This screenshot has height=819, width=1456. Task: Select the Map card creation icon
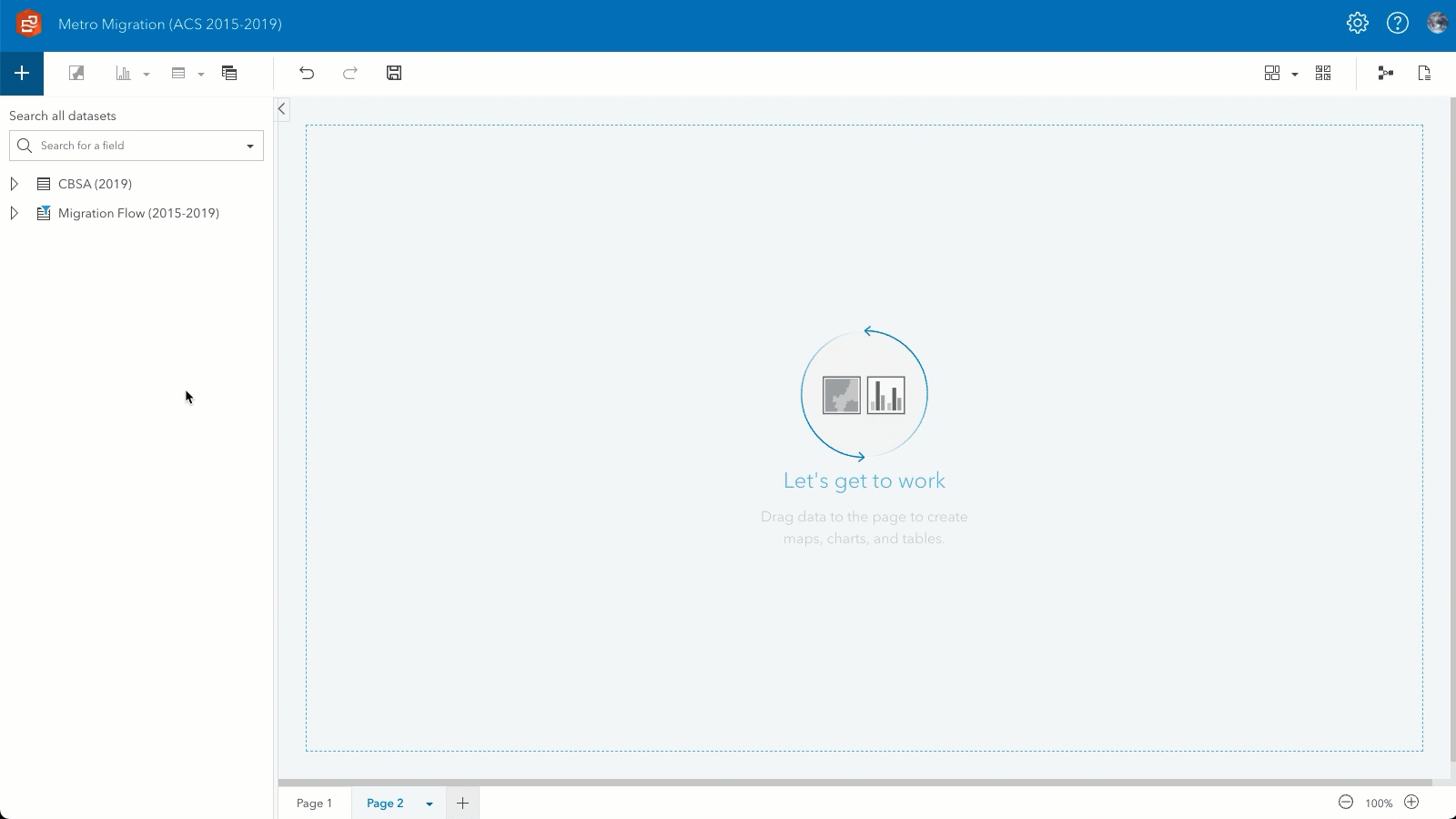[x=76, y=73]
